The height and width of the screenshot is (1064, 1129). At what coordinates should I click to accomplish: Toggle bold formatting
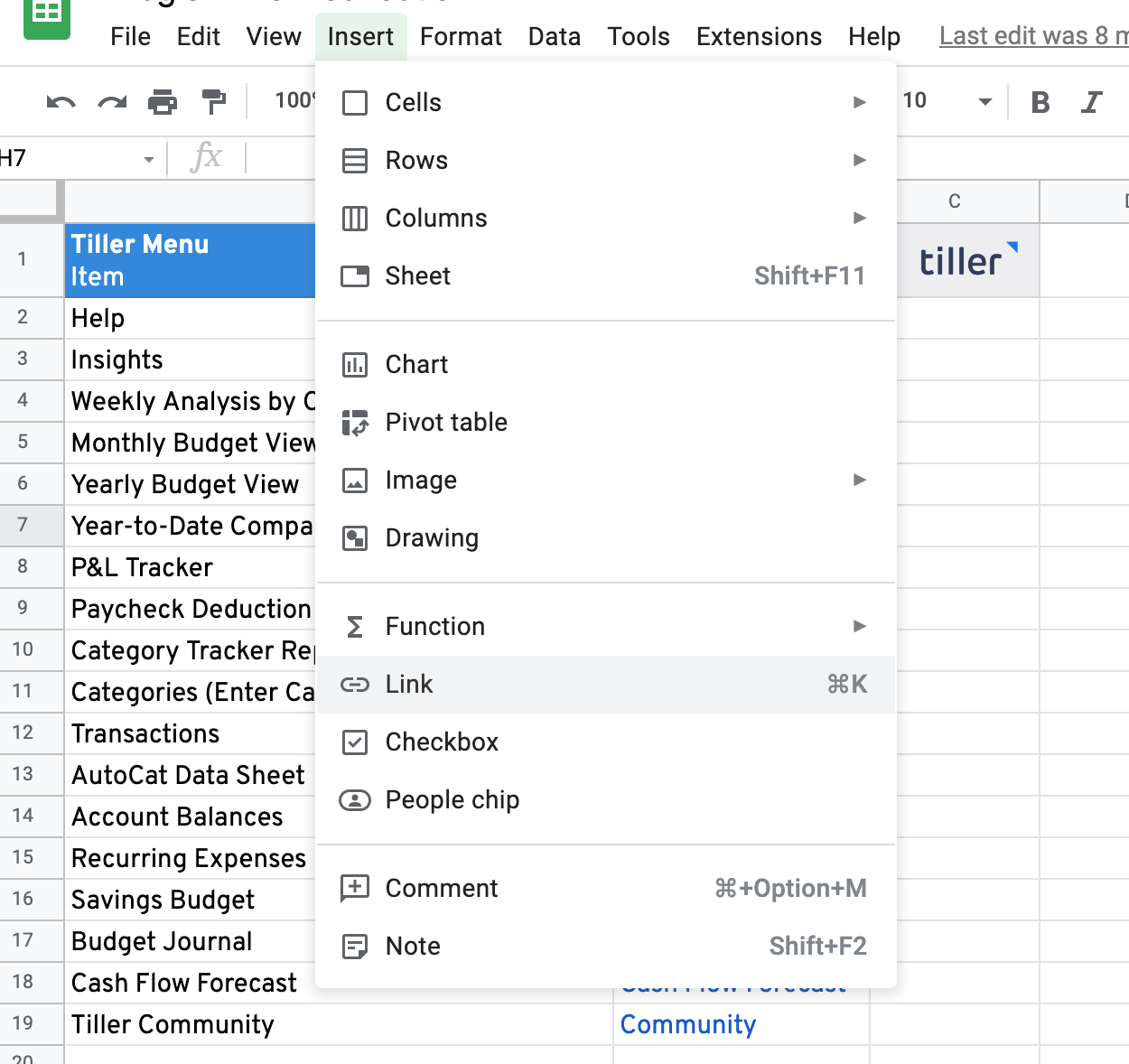tap(1040, 102)
